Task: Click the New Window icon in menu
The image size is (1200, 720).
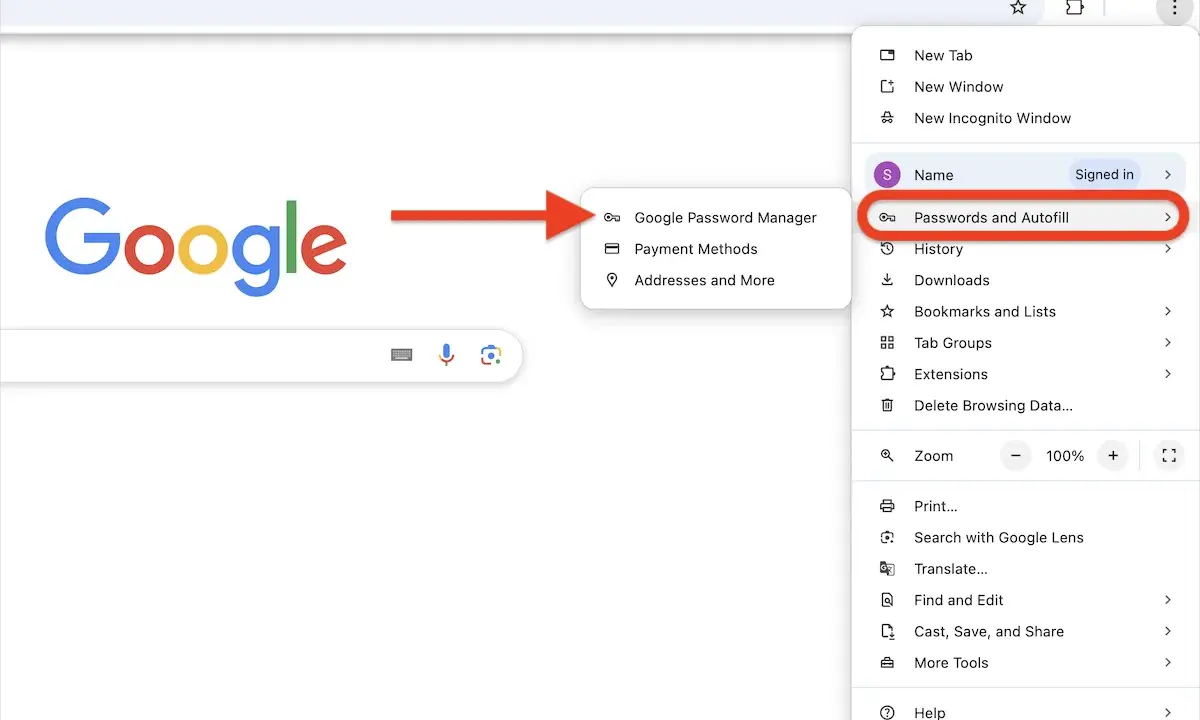Action: click(x=887, y=87)
